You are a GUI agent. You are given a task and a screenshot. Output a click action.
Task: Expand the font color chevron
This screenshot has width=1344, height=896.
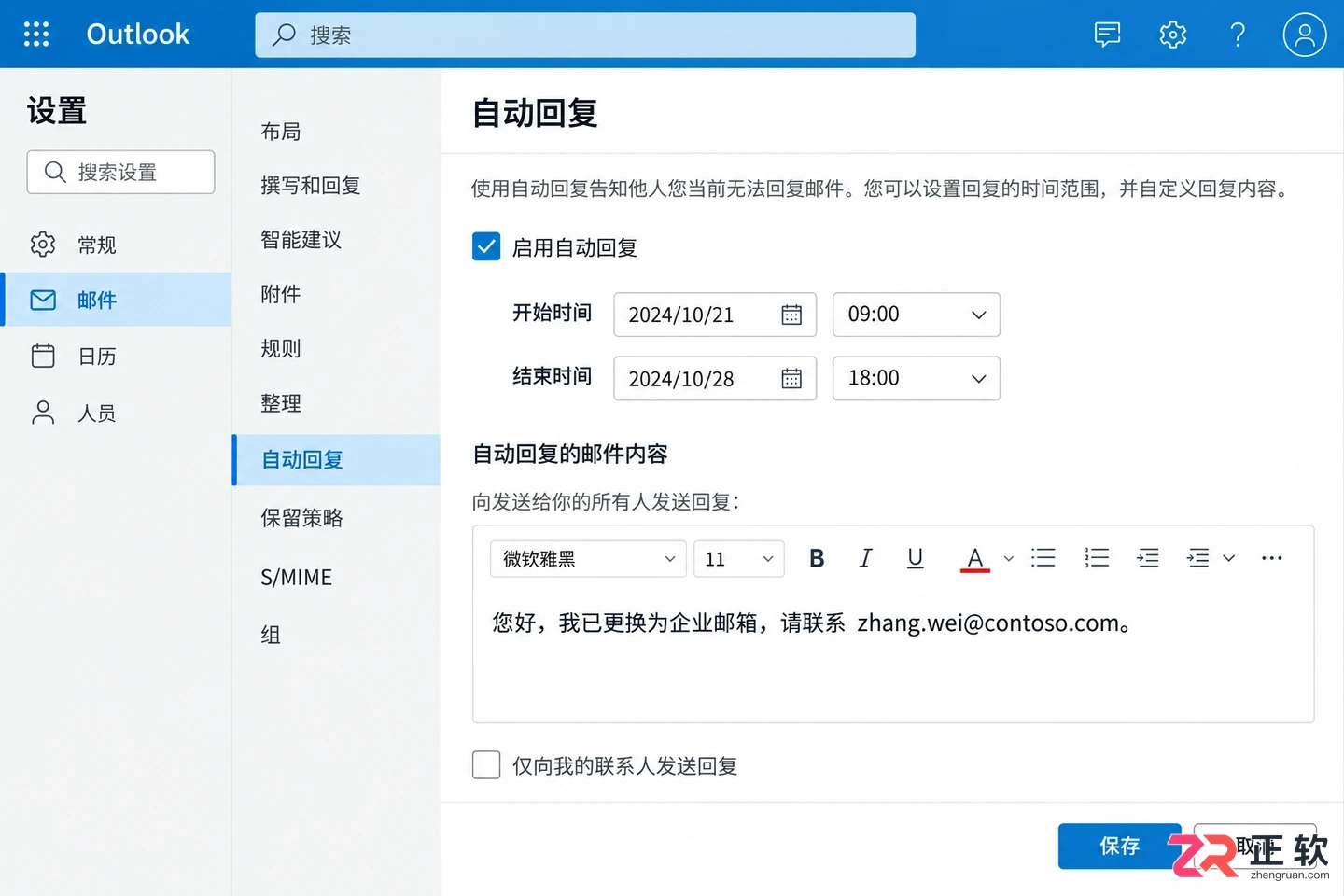(x=1008, y=559)
